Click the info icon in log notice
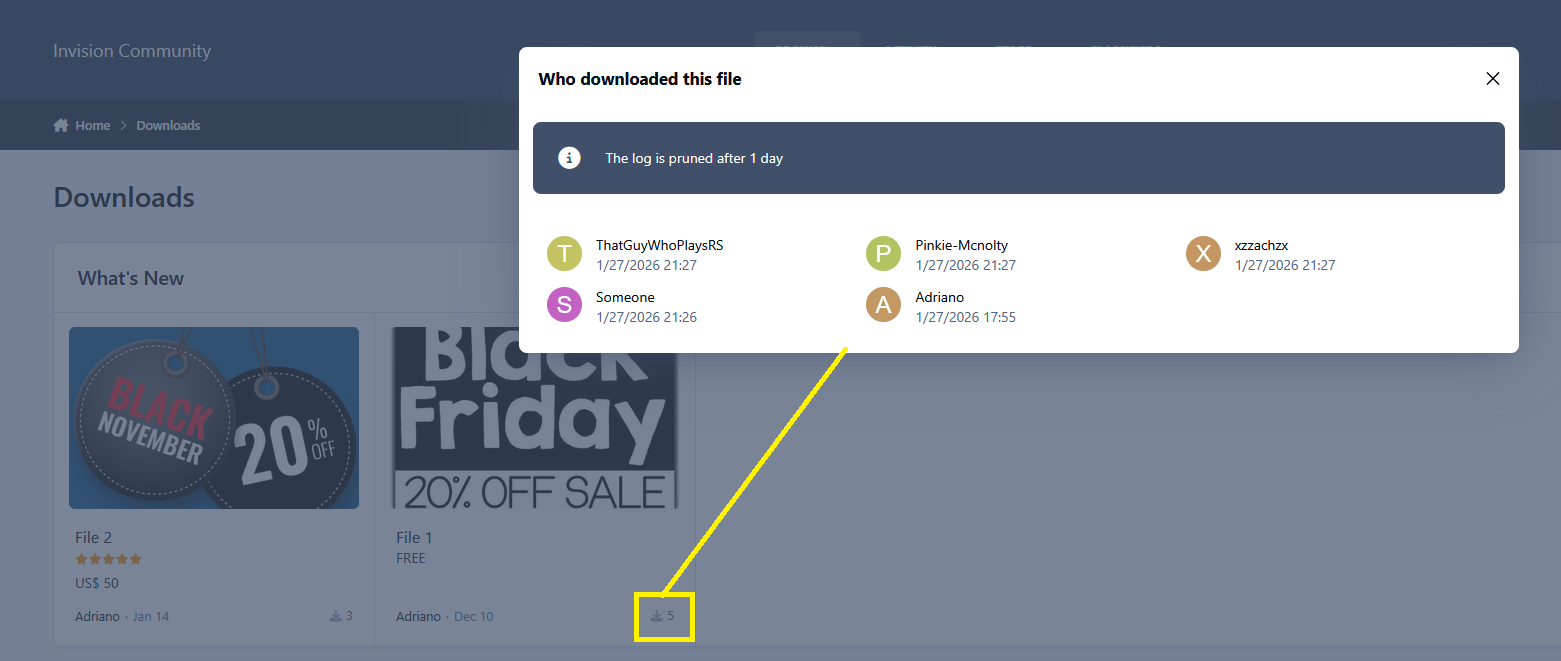Viewport: 1561px width, 661px height. pyautogui.click(x=569, y=158)
